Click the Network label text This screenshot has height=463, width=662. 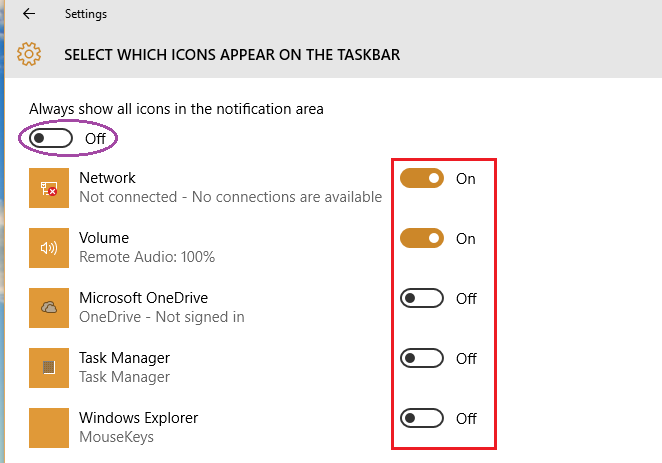click(x=107, y=178)
